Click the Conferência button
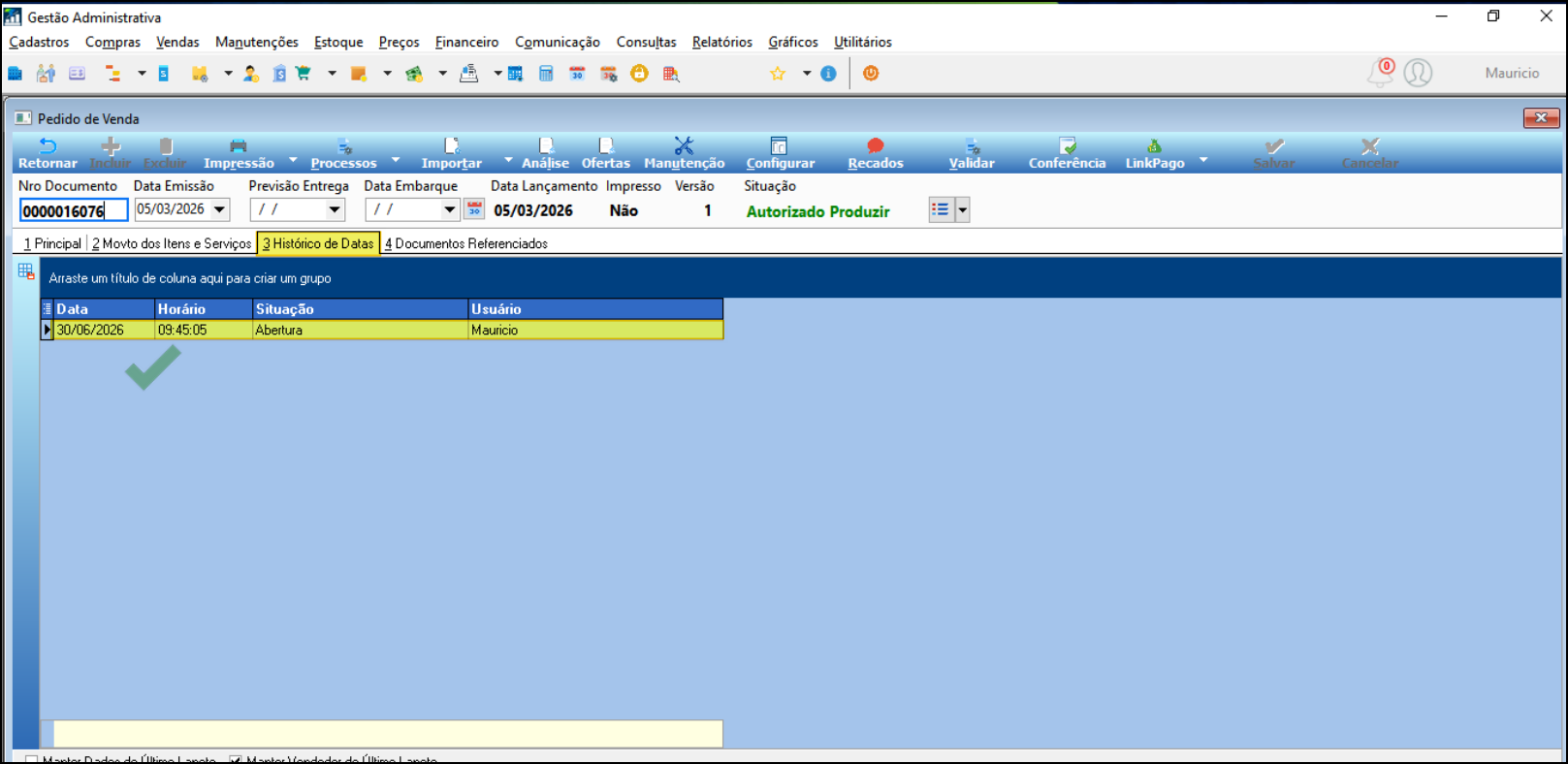 (1067, 153)
